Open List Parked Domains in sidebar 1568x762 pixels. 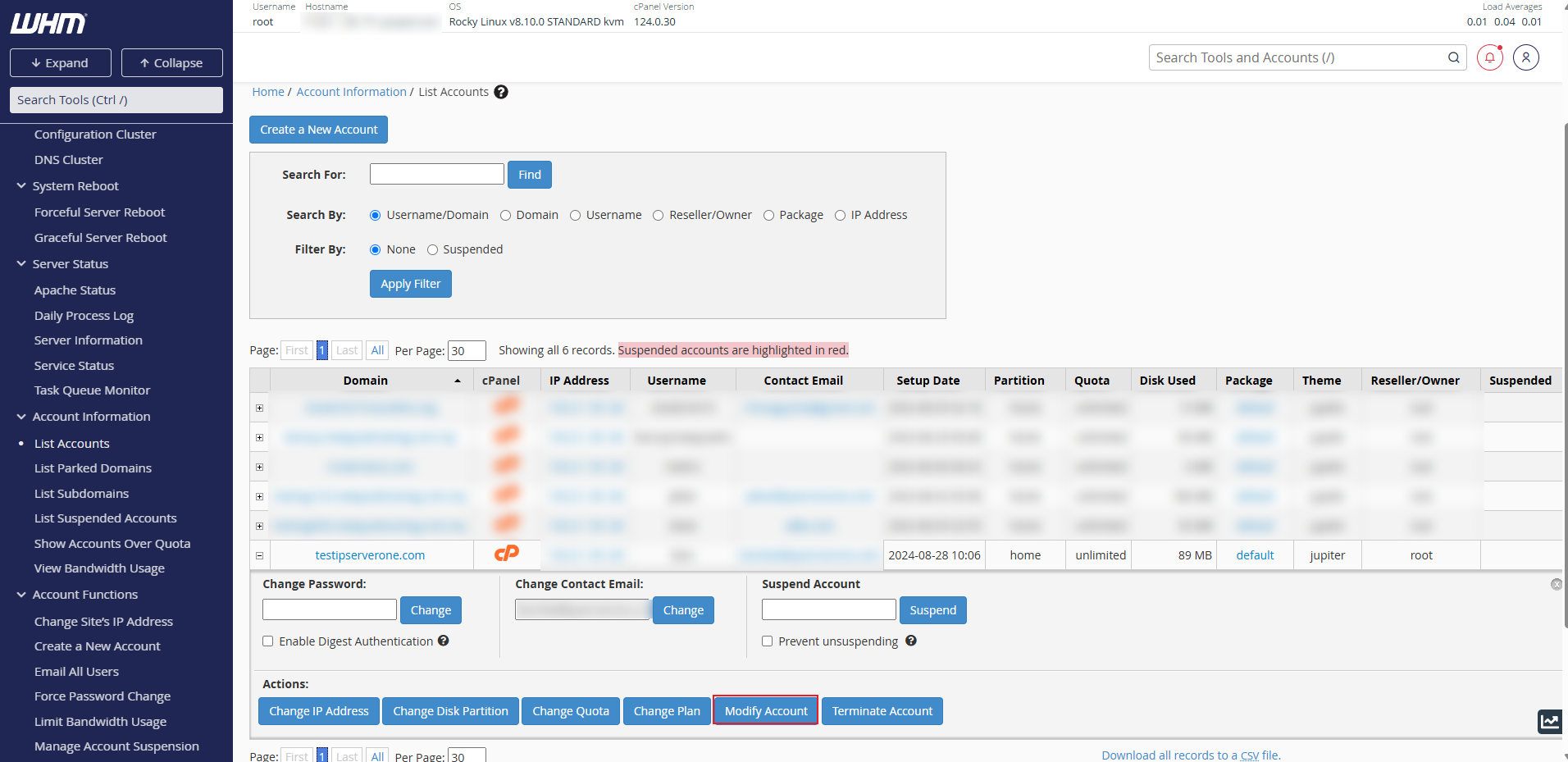click(93, 468)
